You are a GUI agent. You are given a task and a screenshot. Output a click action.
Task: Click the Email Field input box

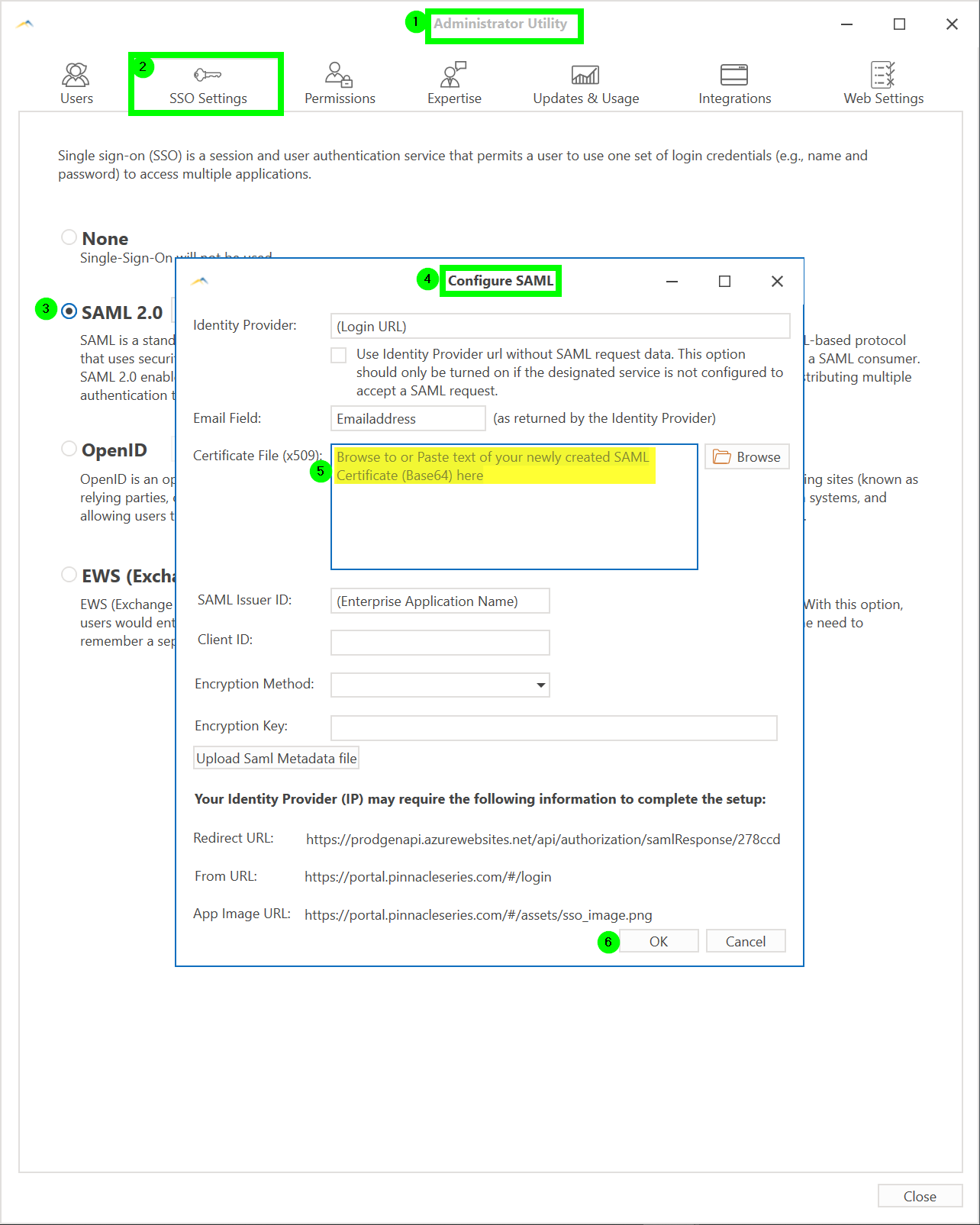coord(408,418)
